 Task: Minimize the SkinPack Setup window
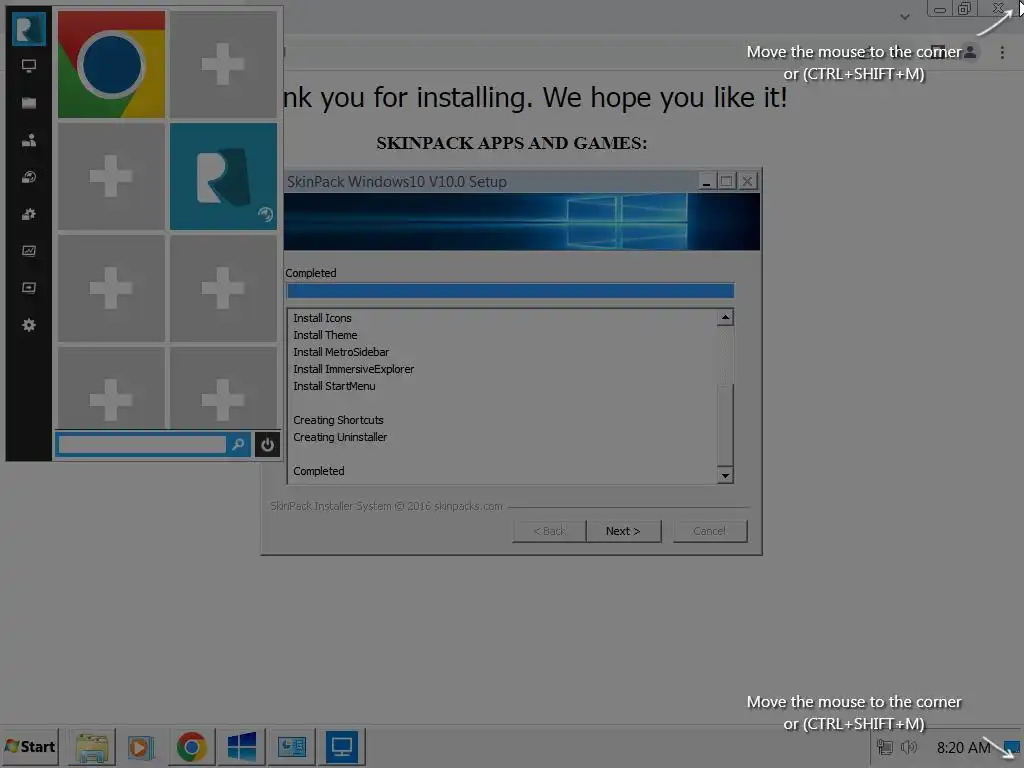(706, 182)
